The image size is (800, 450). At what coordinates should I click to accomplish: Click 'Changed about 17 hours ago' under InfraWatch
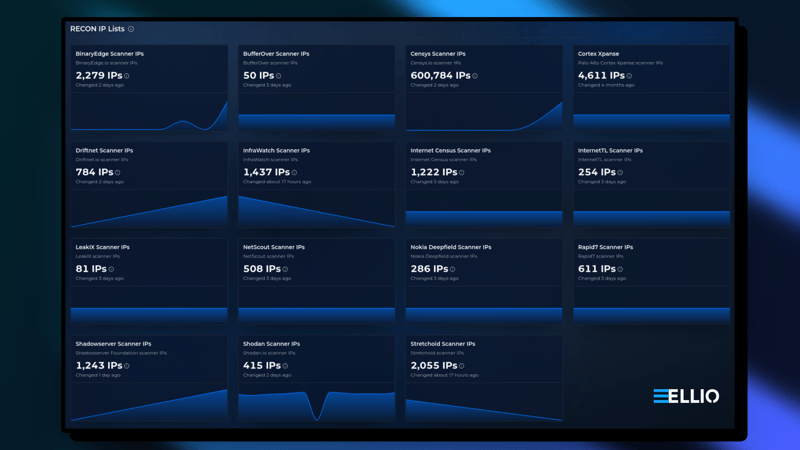click(277, 182)
